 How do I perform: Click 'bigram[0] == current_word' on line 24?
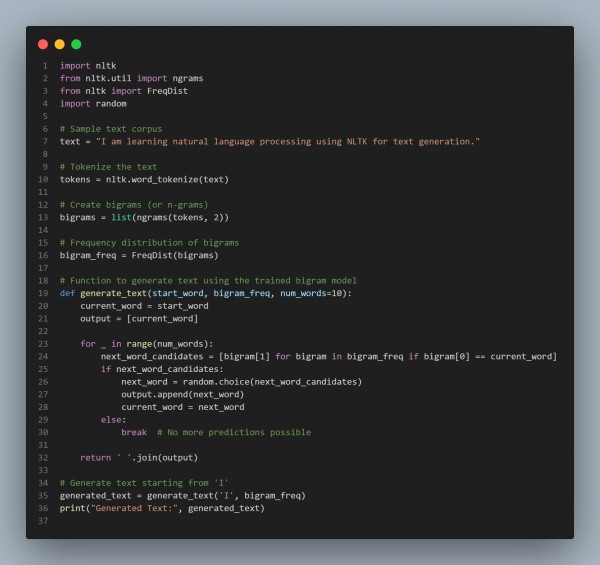(488, 357)
